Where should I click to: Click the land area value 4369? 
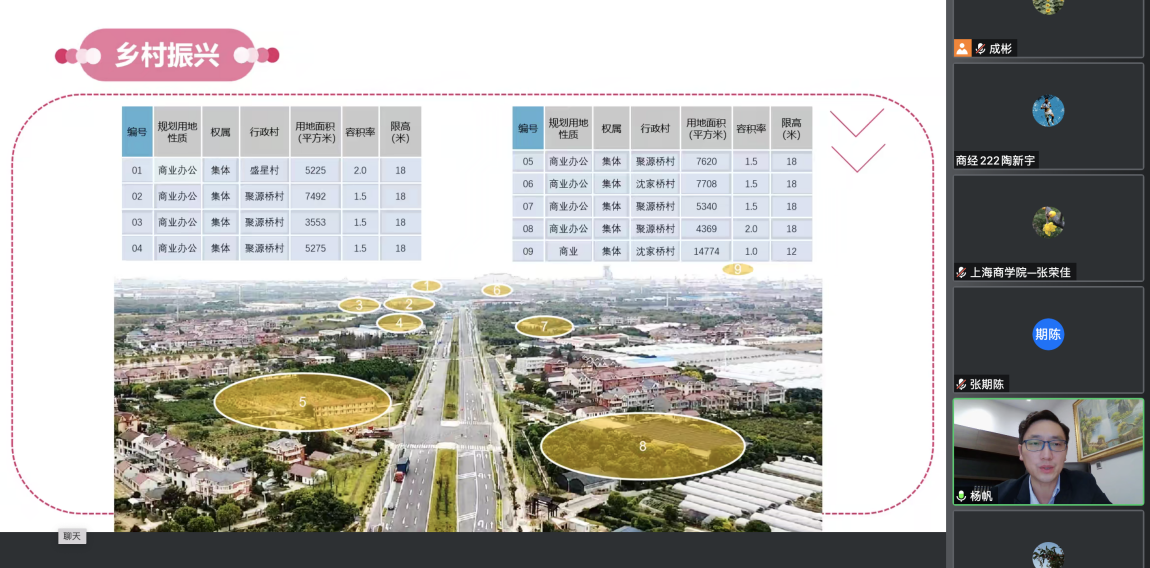coord(706,229)
